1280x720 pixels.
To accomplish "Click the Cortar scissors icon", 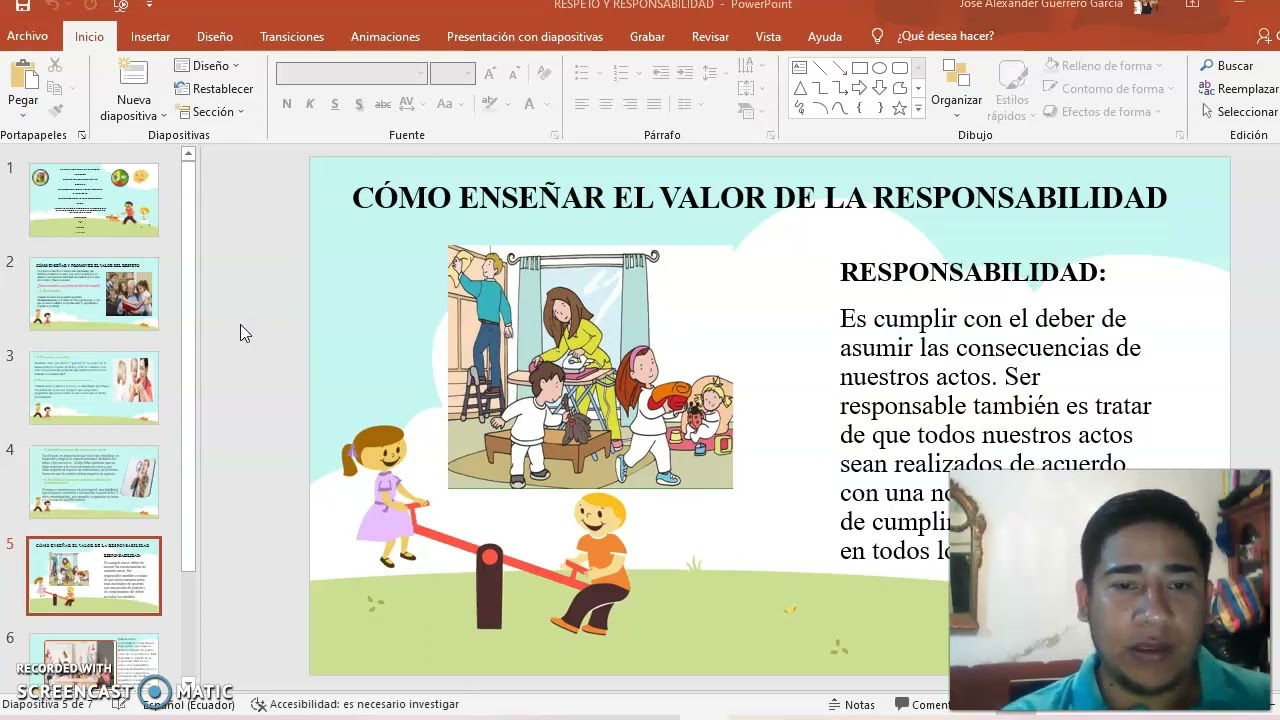I will tap(55, 65).
